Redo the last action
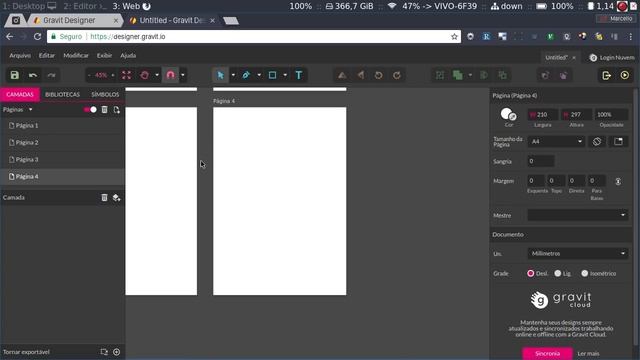640x360 pixels. pyautogui.click(x=51, y=75)
